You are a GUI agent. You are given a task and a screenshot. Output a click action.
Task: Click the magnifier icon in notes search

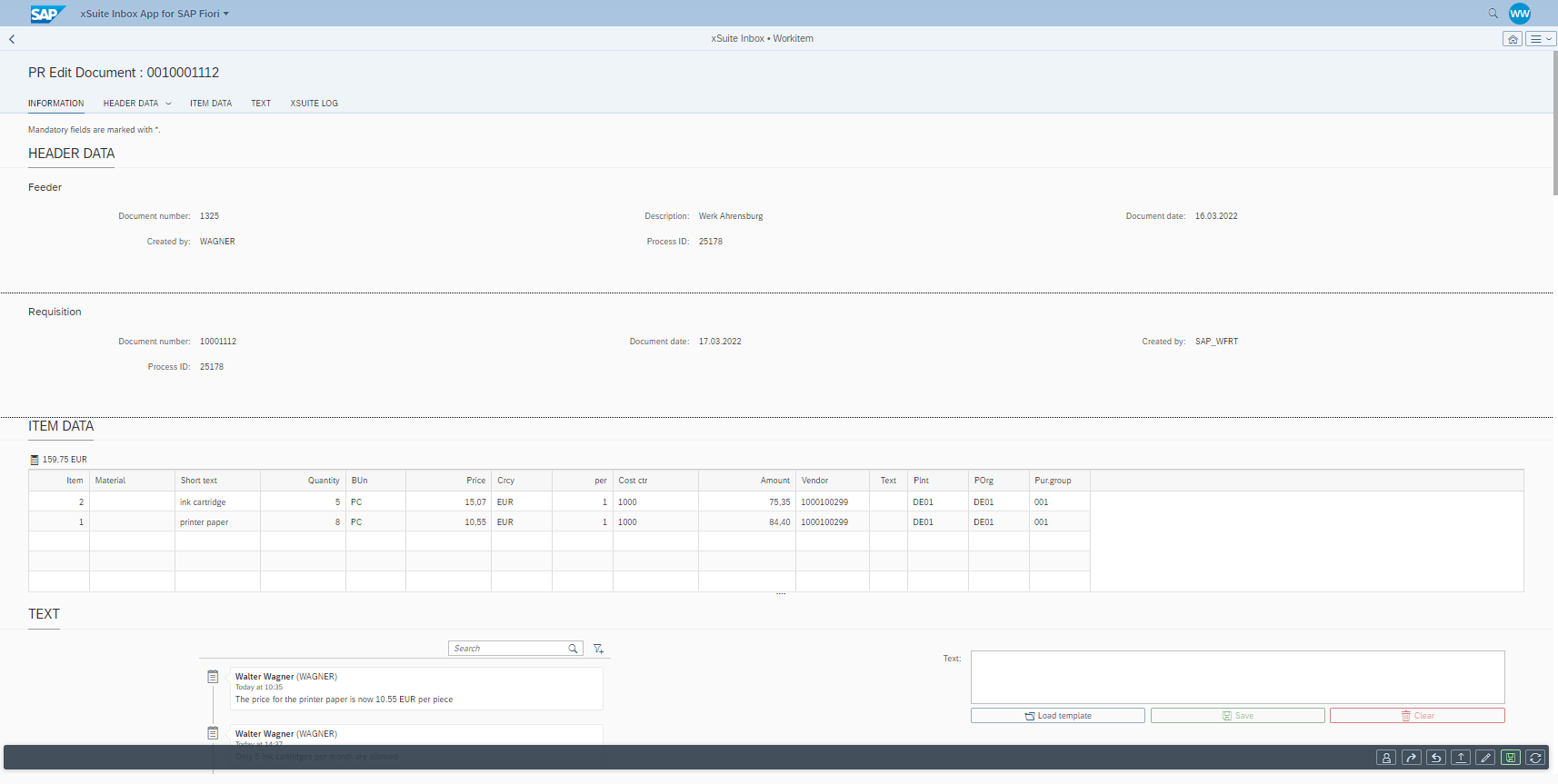574,649
